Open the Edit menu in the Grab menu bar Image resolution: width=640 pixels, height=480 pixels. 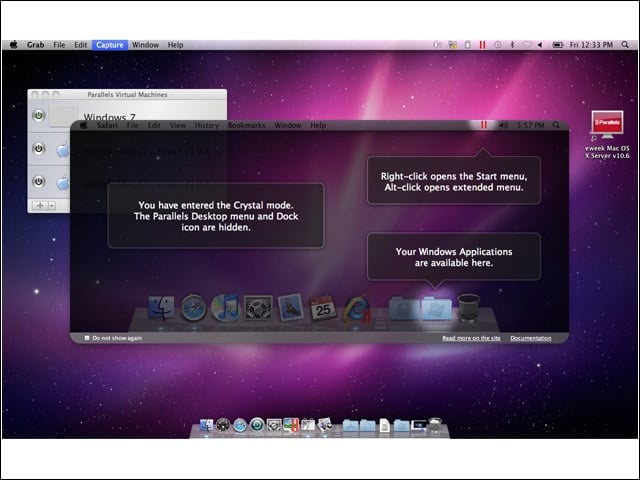pyautogui.click(x=80, y=45)
